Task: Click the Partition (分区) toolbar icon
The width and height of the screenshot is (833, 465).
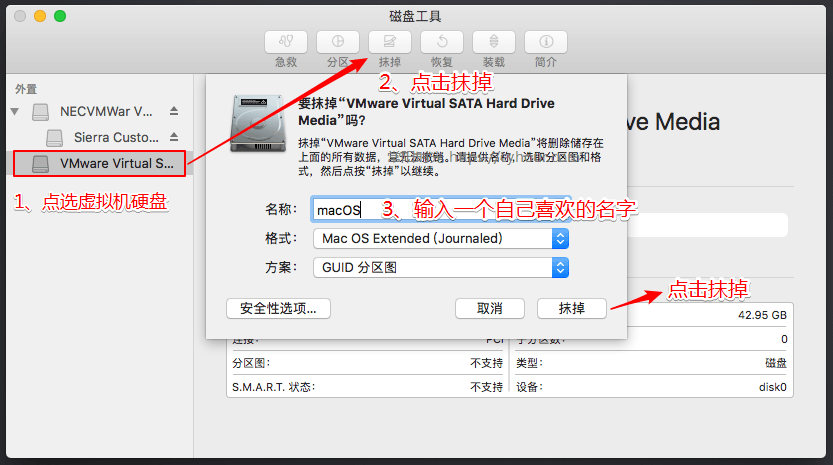Action: pyautogui.click(x=338, y=42)
